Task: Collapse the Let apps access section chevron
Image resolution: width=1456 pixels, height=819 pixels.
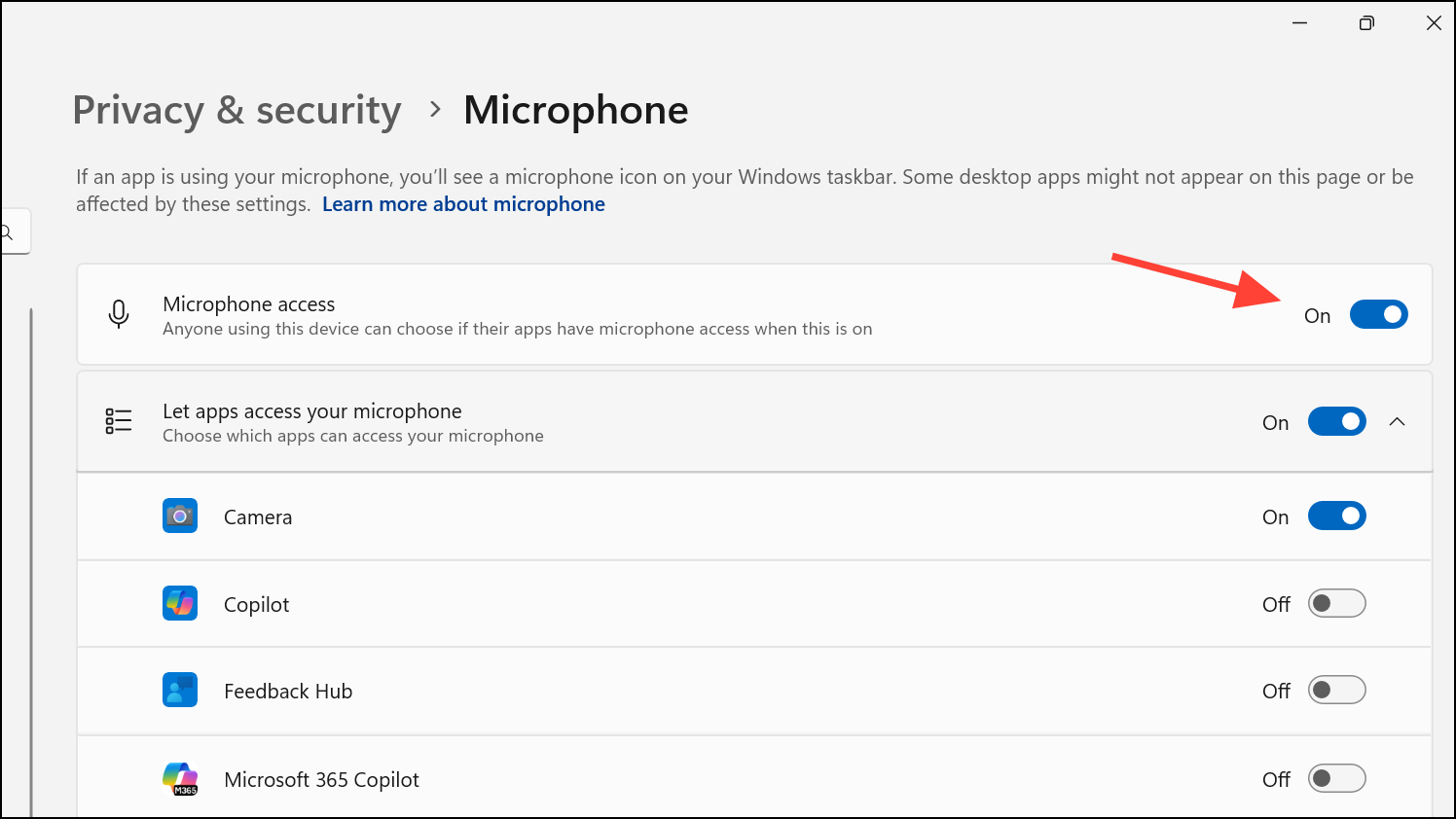Action: point(1397,421)
